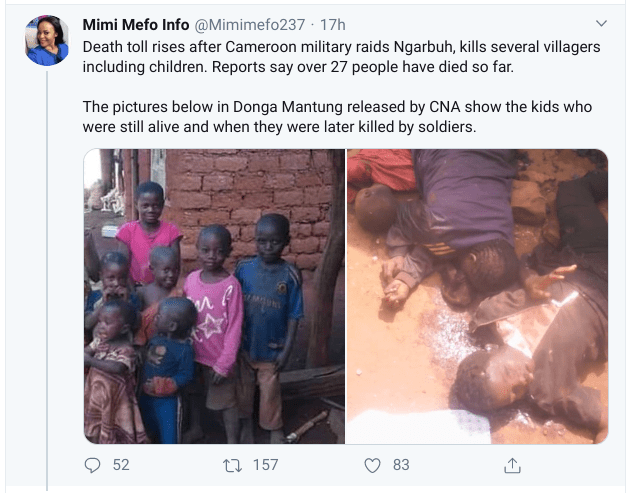This screenshot has width=640, height=493.
Task: Like the tweet with the heart icon
Action: click(372, 466)
